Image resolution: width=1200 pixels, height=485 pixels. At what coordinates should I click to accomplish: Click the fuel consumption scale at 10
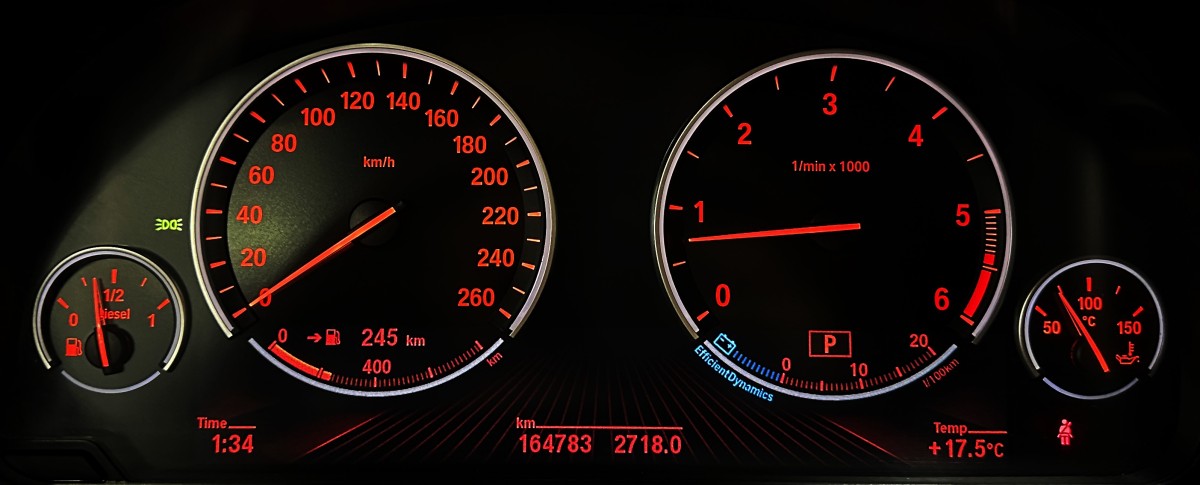[857, 371]
